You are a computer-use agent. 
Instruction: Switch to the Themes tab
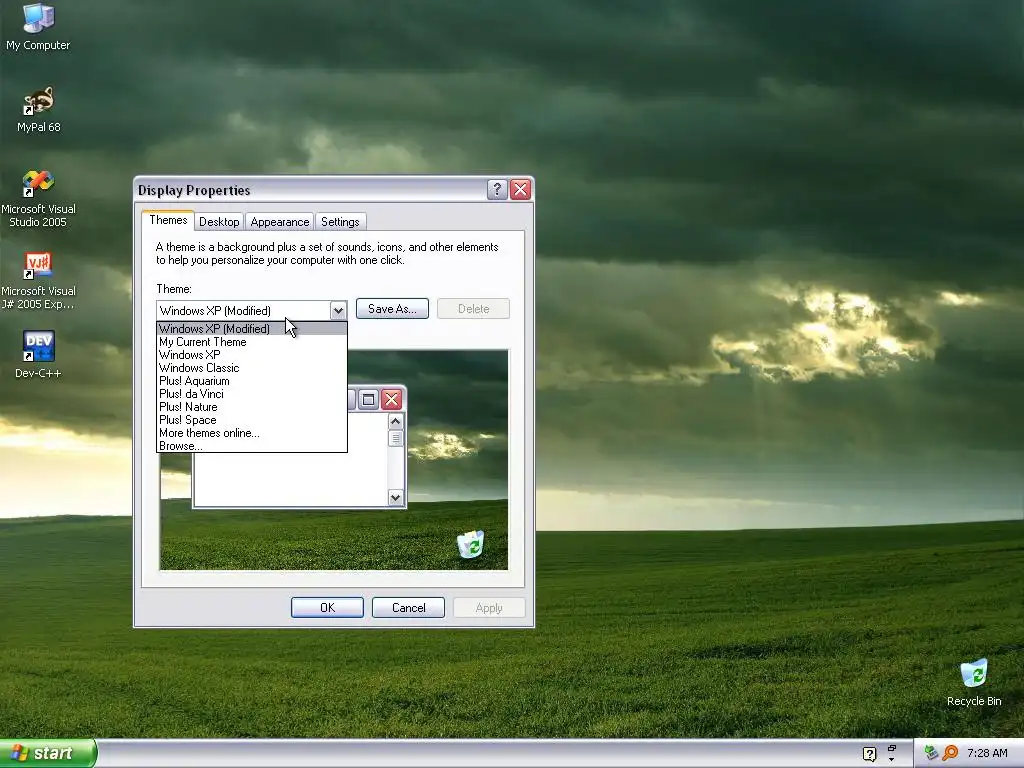(168, 220)
